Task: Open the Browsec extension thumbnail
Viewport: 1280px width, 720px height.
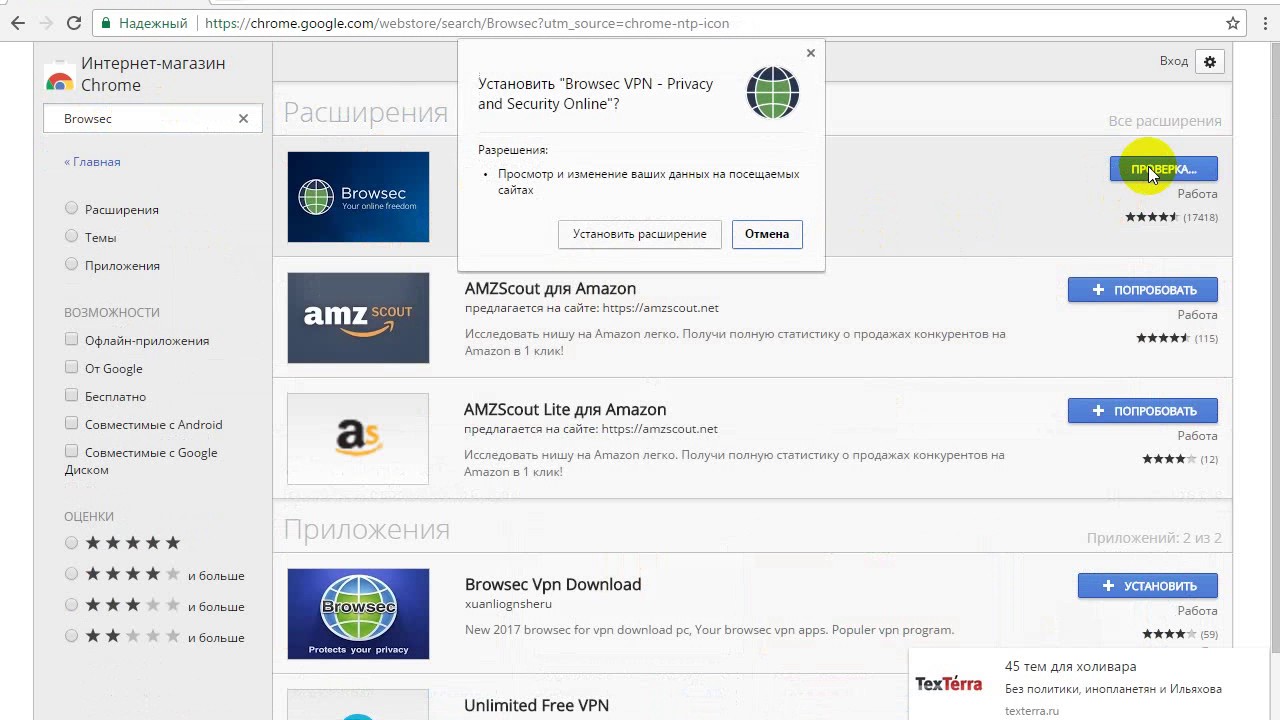Action: 358,197
